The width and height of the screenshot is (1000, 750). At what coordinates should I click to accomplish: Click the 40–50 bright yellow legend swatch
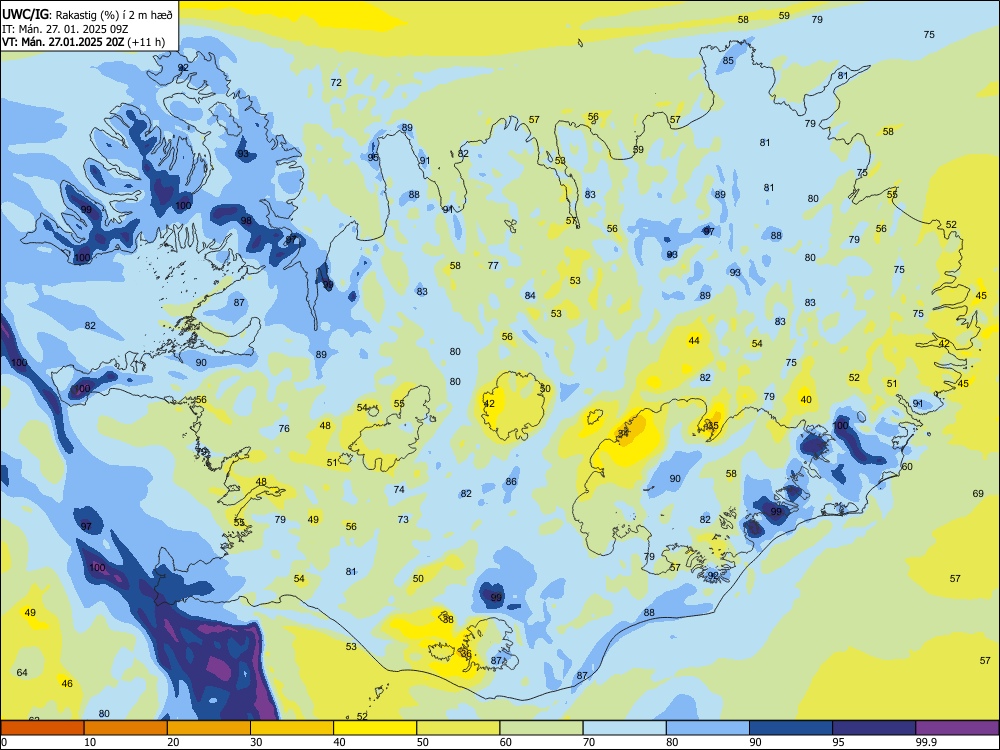[x=375, y=728]
